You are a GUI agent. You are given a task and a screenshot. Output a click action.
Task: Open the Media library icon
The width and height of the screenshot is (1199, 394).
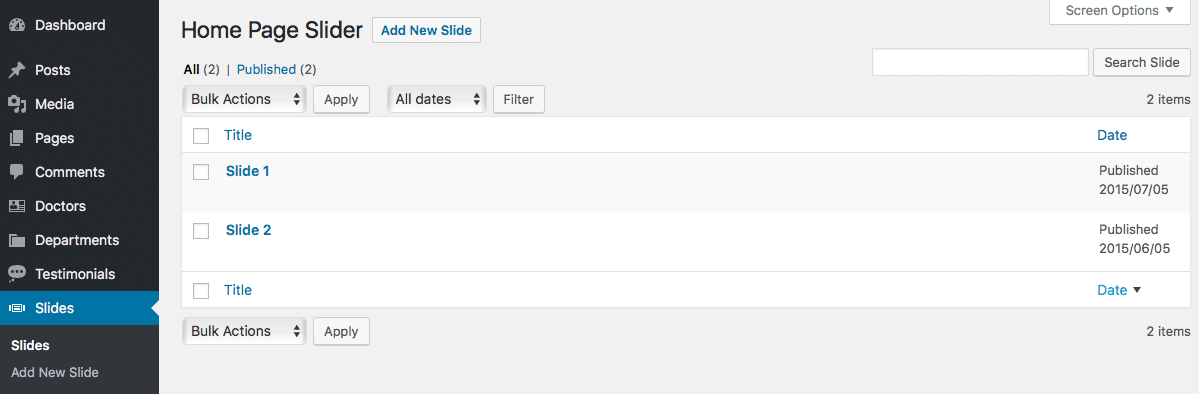point(17,104)
